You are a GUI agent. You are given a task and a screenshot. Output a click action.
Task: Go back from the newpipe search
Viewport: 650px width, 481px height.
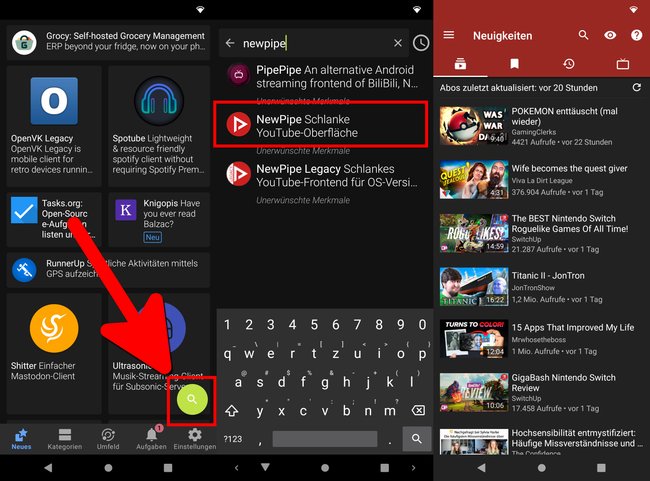230,43
